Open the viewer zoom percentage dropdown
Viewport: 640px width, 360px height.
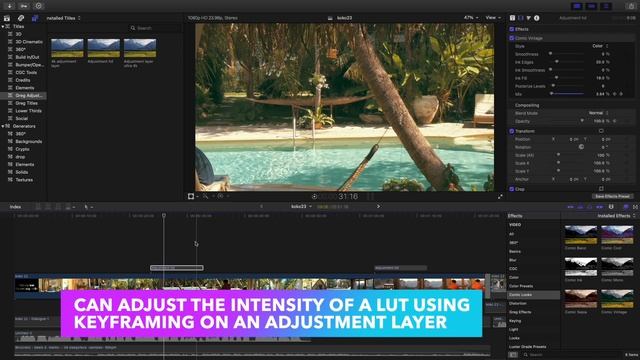471,18
